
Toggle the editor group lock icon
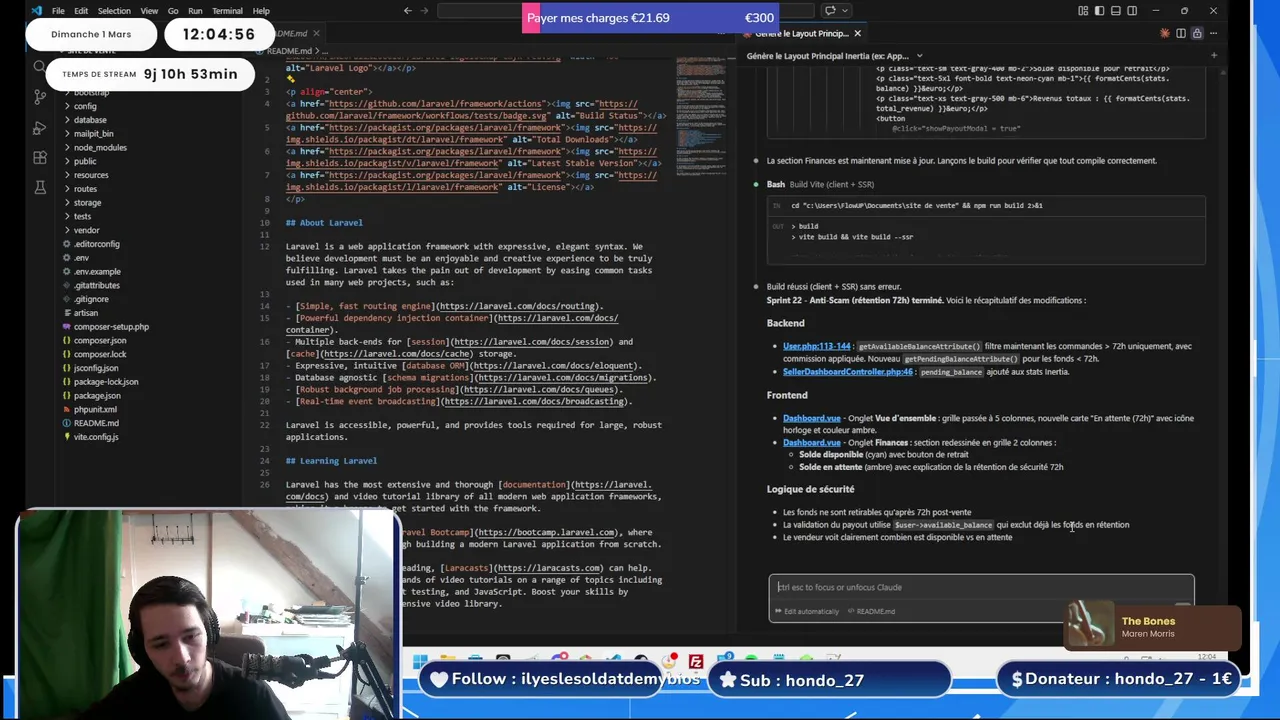tap(1197, 33)
